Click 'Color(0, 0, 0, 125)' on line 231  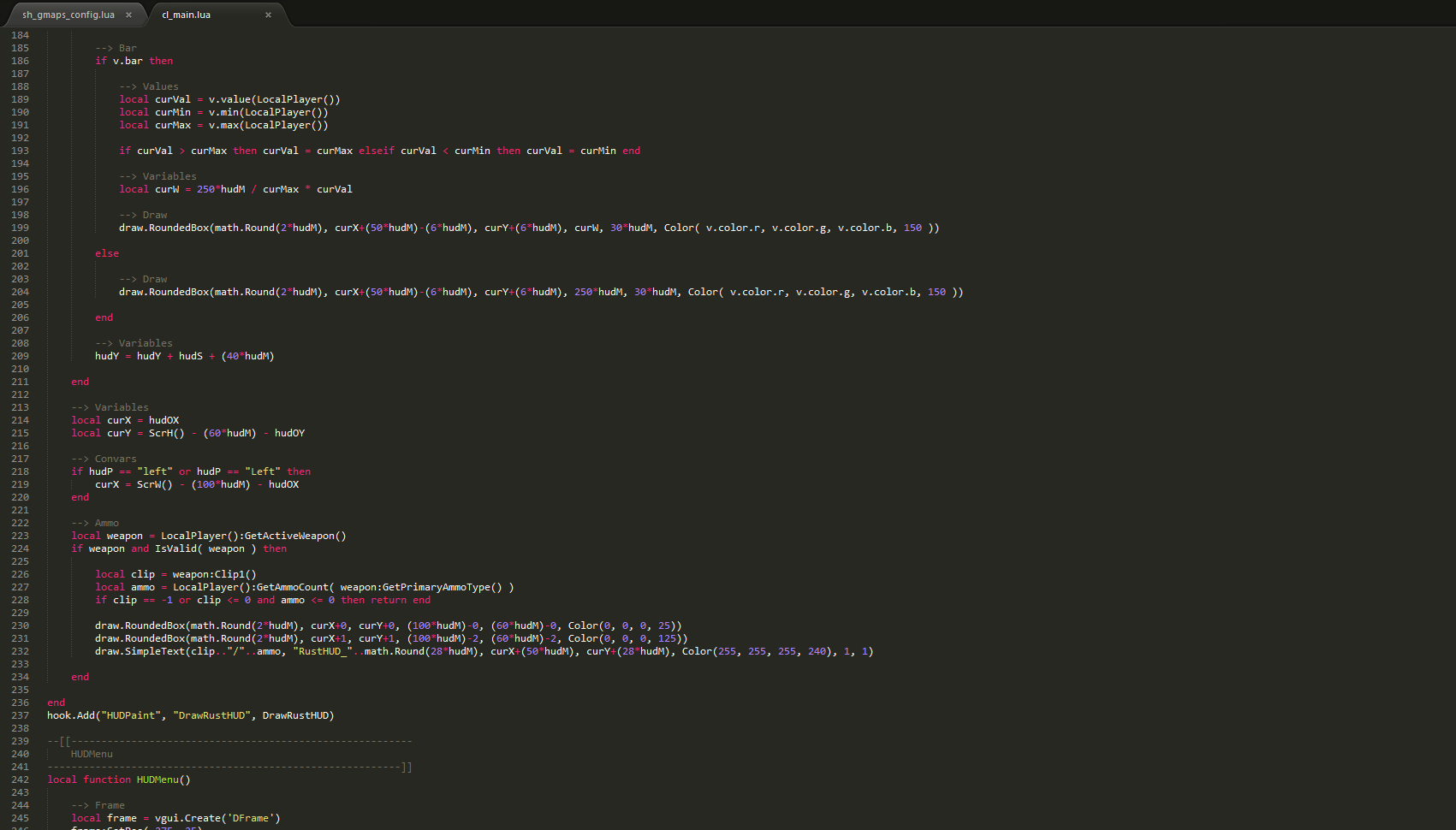(x=625, y=638)
